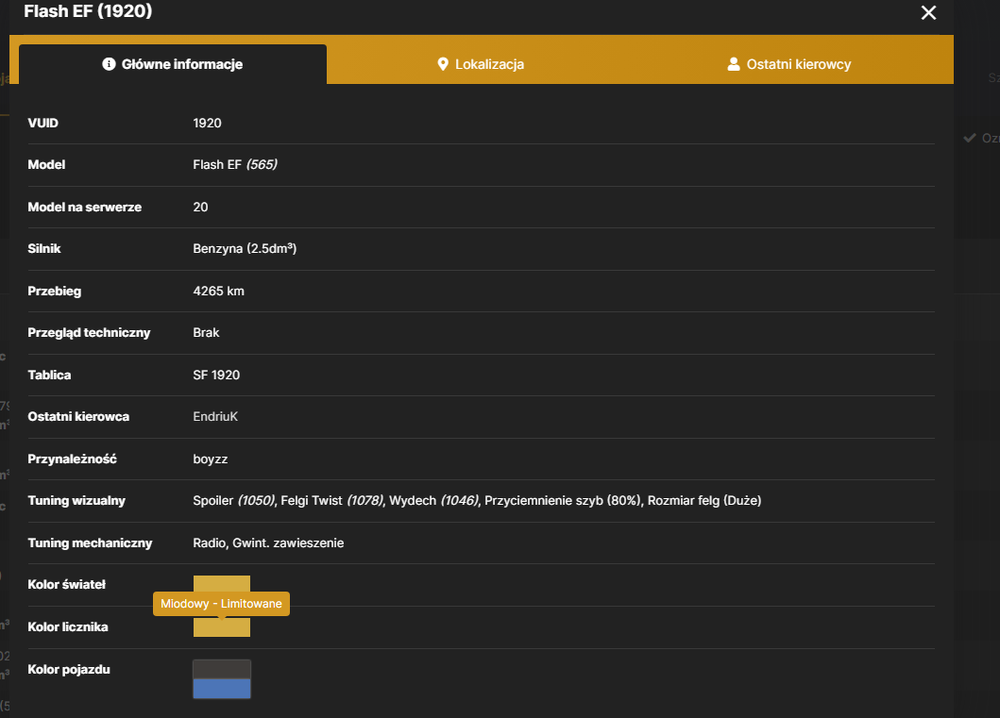Open the Główne informacje tab
Screen dimensions: 1000x718
click(173, 64)
